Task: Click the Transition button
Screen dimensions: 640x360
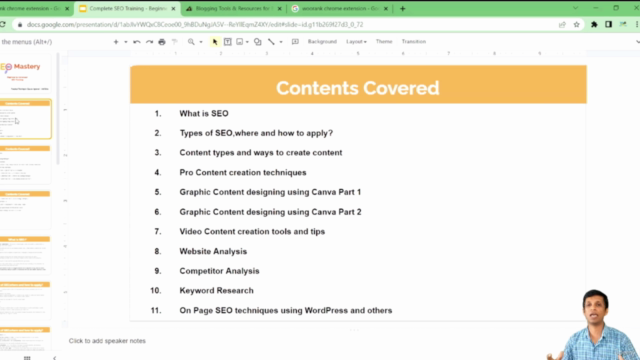Action: (413, 42)
